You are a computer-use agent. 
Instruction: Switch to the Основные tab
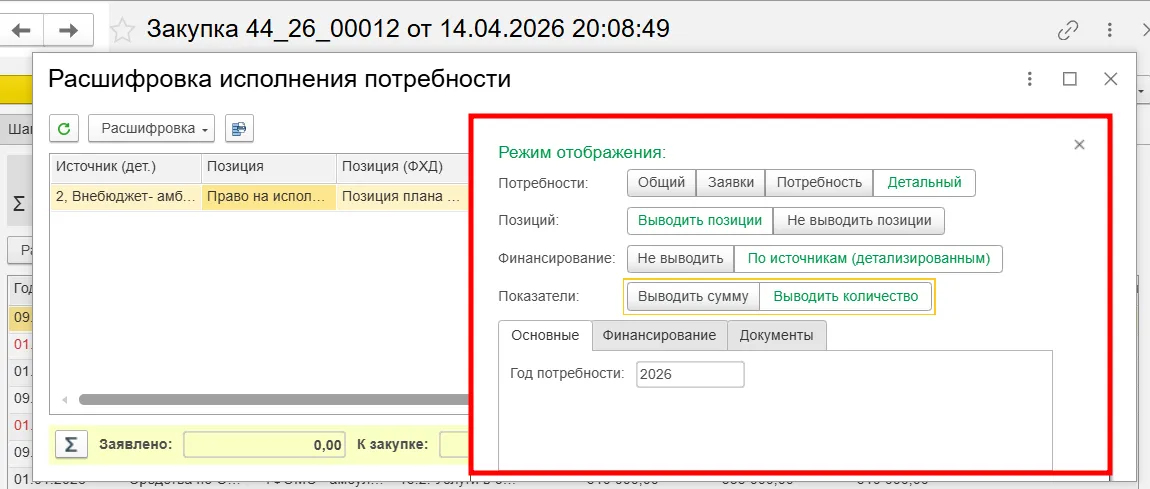pyautogui.click(x=545, y=335)
